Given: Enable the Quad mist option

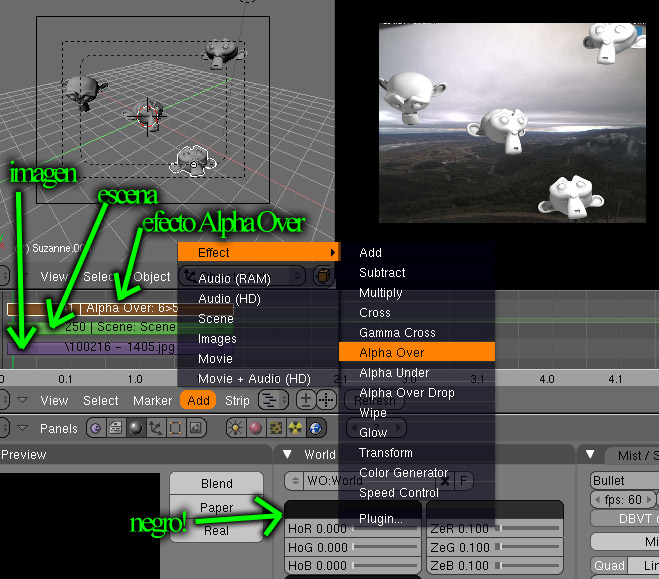Looking at the screenshot, I should (609, 566).
